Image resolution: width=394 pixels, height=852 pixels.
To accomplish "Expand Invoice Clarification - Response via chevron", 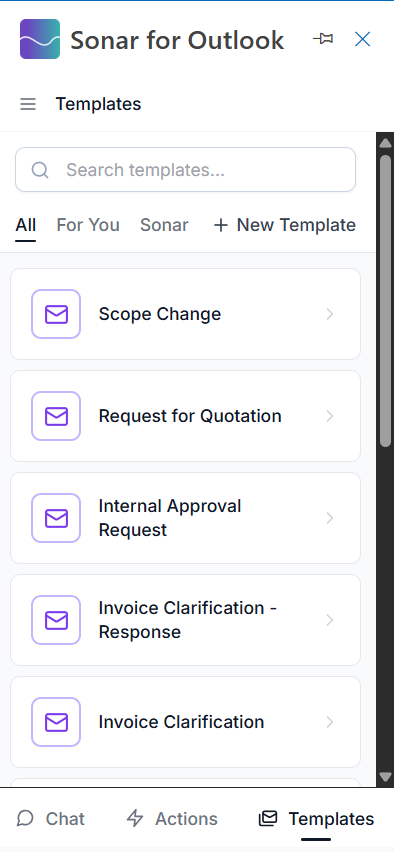I will tap(330, 620).
